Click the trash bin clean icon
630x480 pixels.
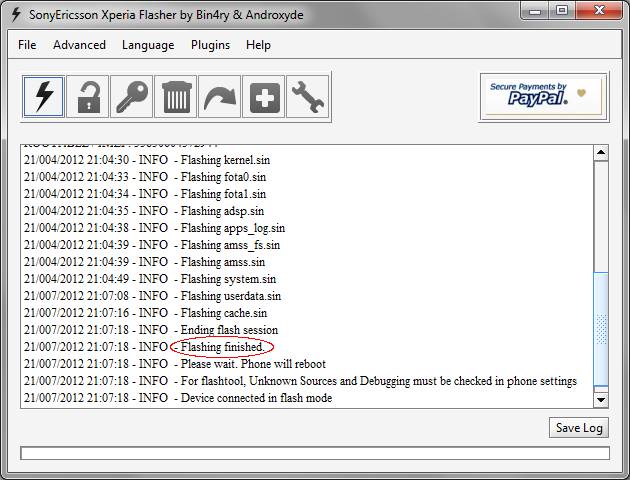[176, 97]
